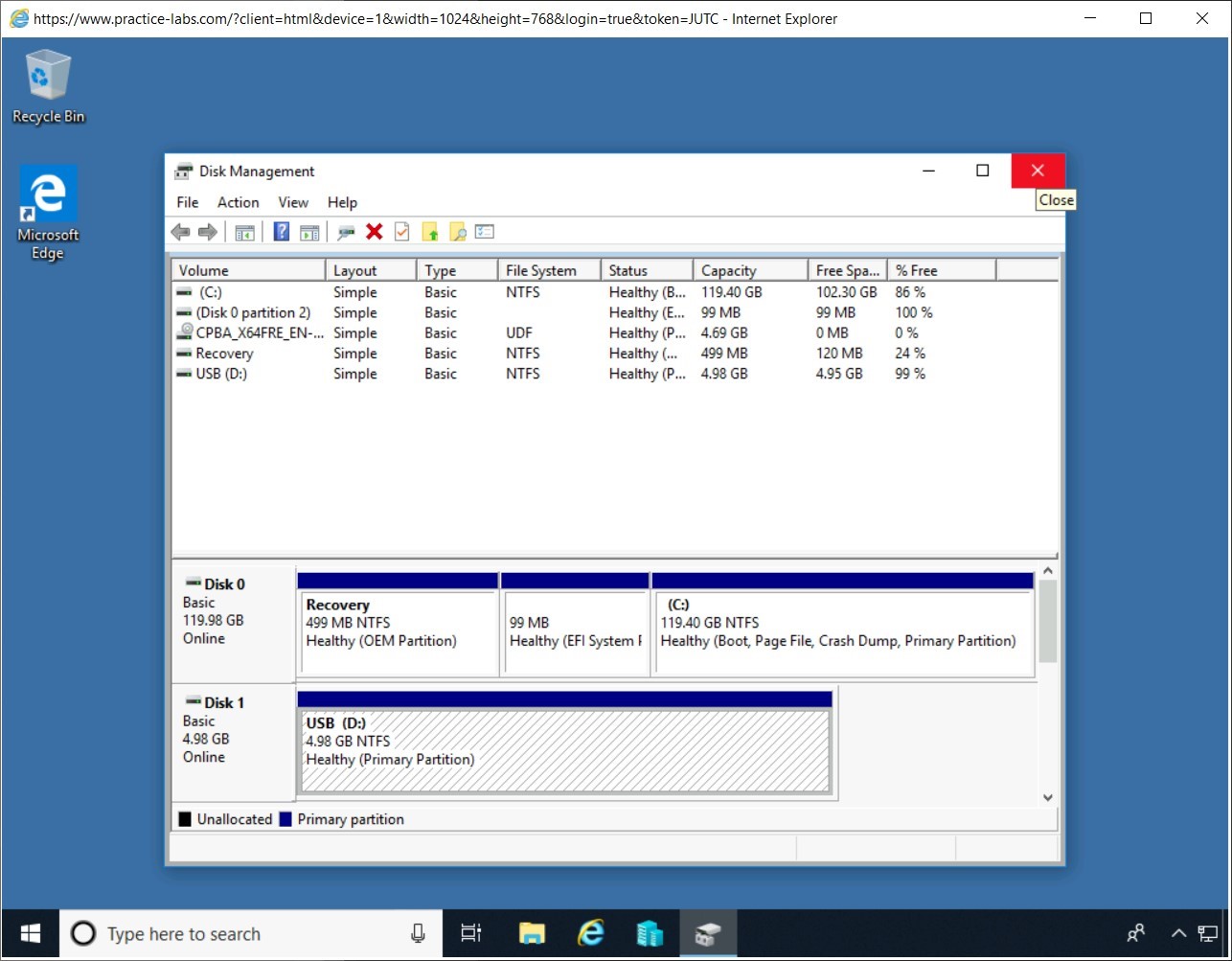The image size is (1232, 961).
Task: Maximize the Disk Management window
Action: click(982, 171)
